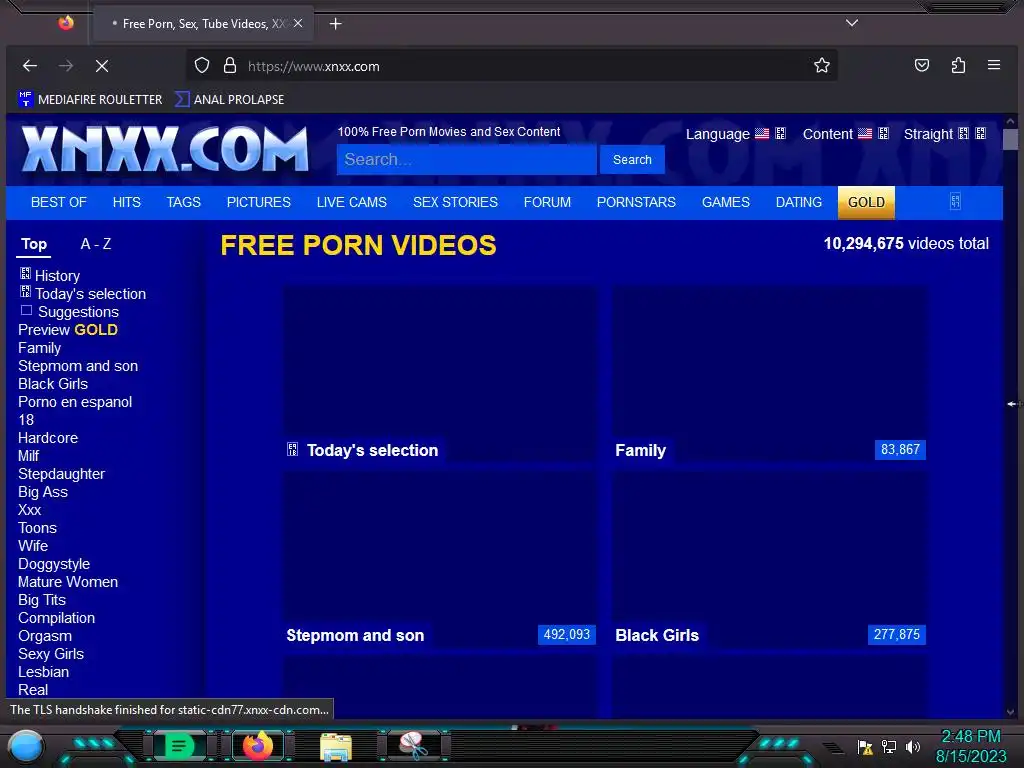
Task: Click the blue Search button
Action: (x=632, y=159)
